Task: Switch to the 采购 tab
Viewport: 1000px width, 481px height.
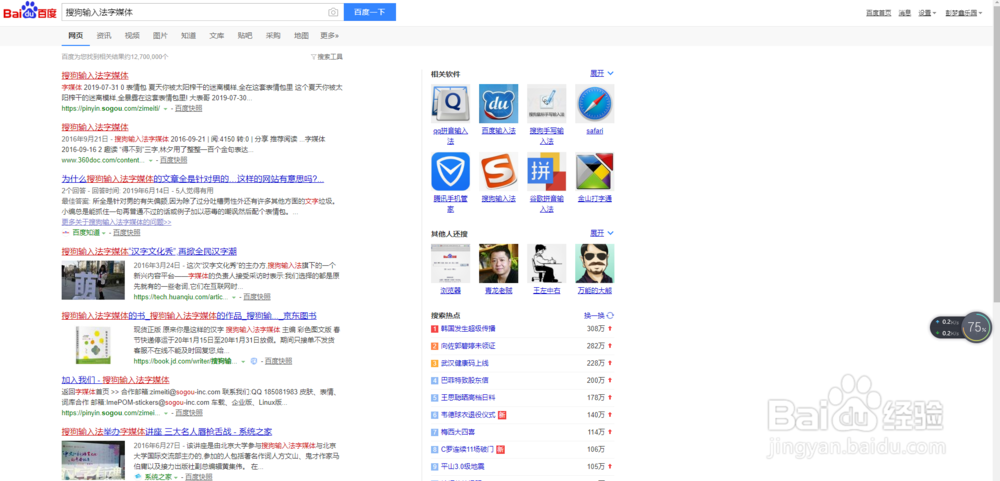Action: pyautogui.click(x=273, y=36)
